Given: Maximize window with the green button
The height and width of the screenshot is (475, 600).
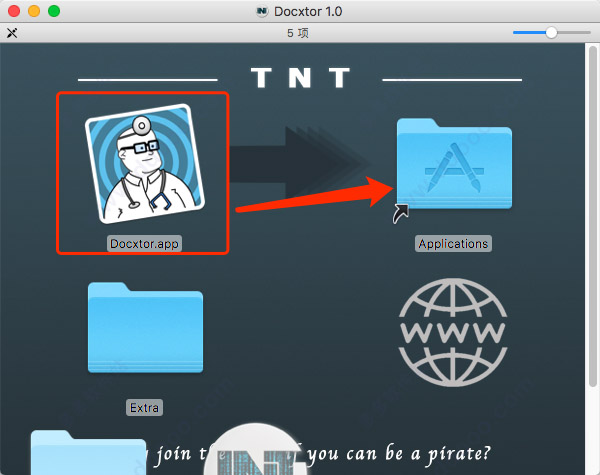Looking at the screenshot, I should pyautogui.click(x=54, y=11).
